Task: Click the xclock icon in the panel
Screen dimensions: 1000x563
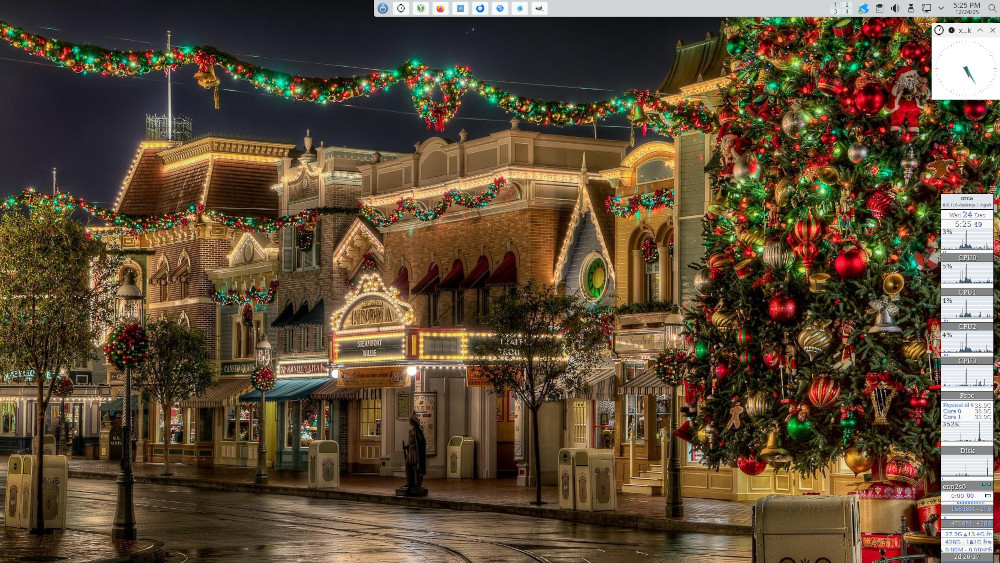Action: click(x=401, y=8)
